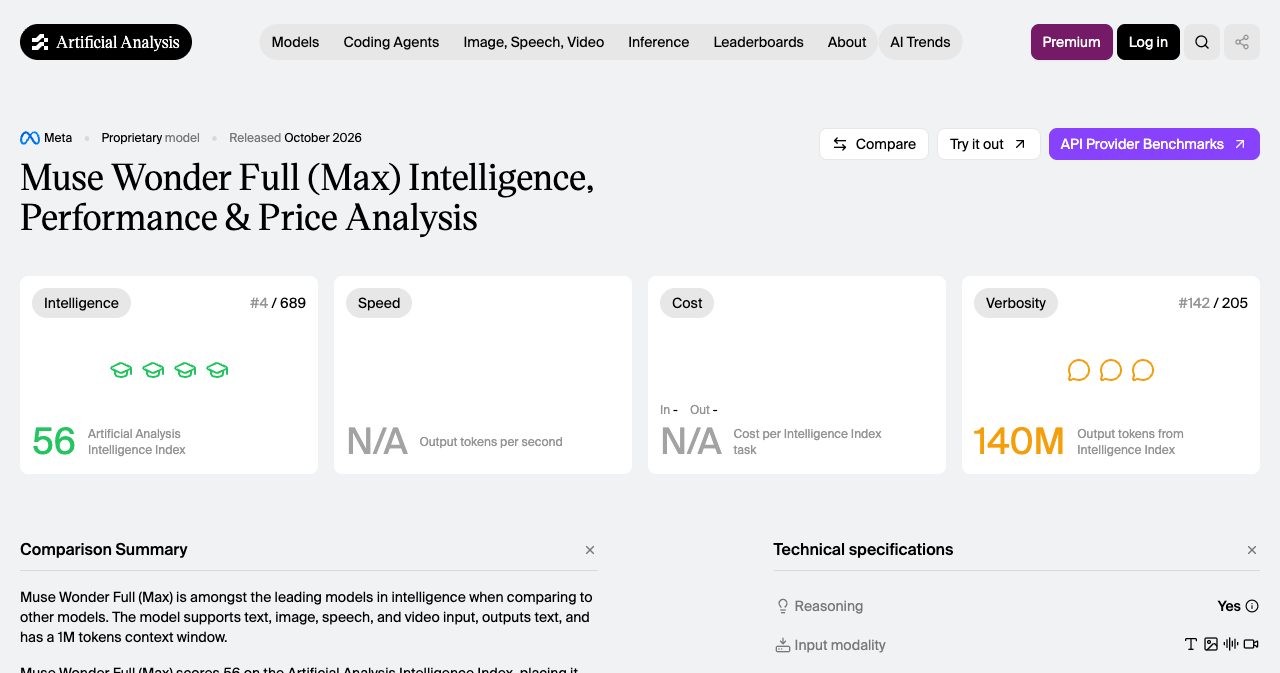
Task: Click the Meta creator link
Action: pyautogui.click(x=46, y=138)
